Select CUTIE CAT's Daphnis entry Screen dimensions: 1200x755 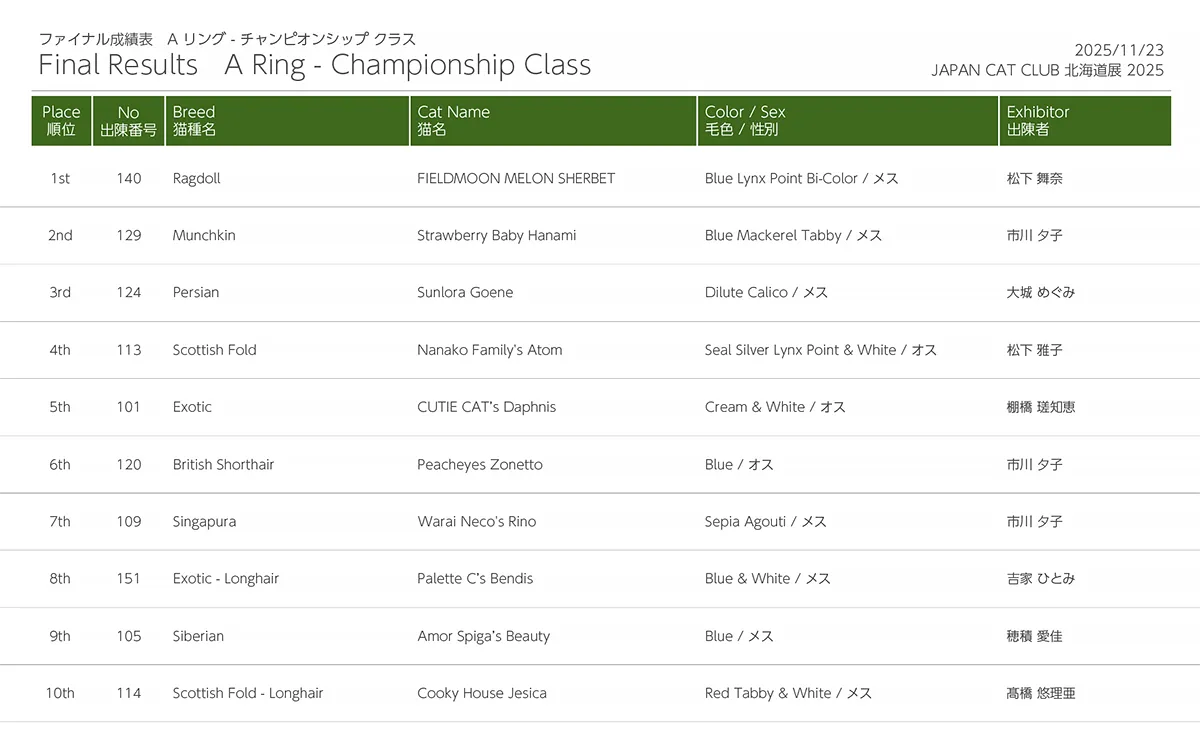click(x=486, y=407)
